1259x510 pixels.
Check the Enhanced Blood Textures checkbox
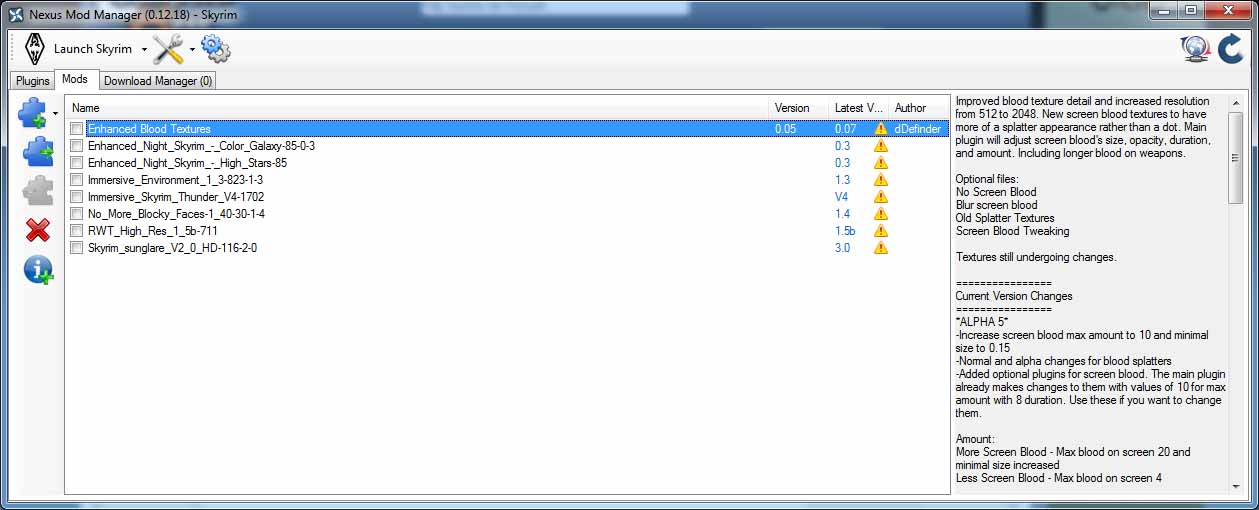point(77,129)
